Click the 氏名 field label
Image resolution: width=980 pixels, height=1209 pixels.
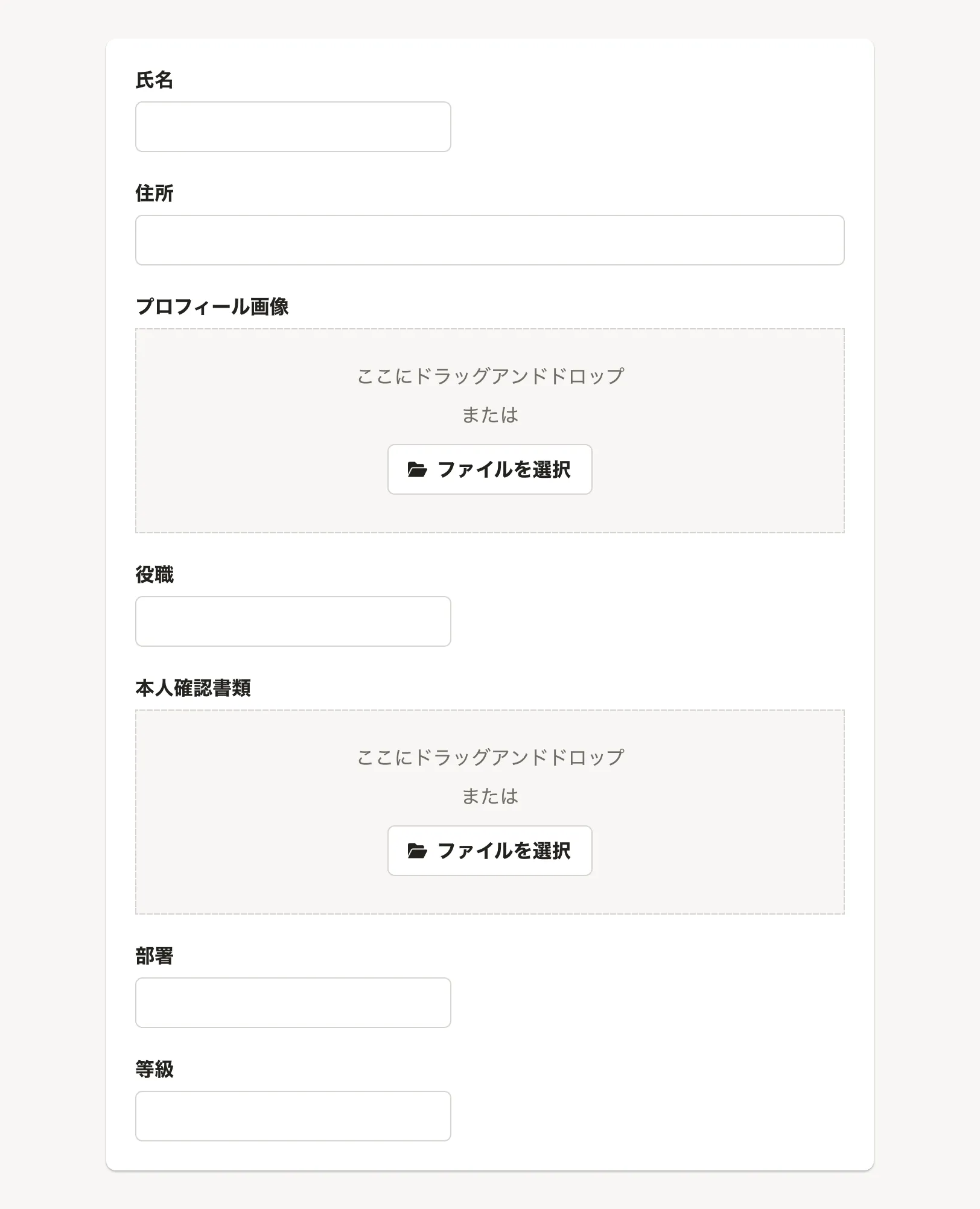(x=154, y=80)
